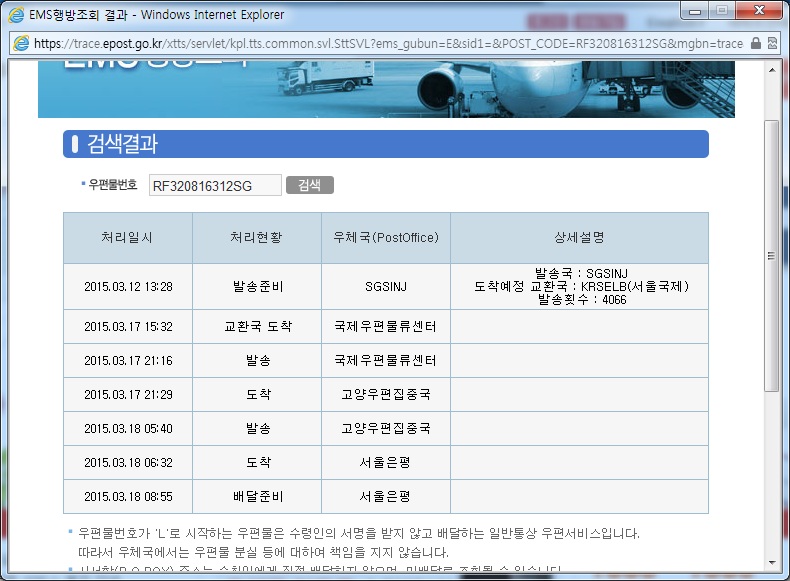Image resolution: width=790 pixels, height=581 pixels.
Task: Click the scrollbar down arrow
Action: (772, 563)
